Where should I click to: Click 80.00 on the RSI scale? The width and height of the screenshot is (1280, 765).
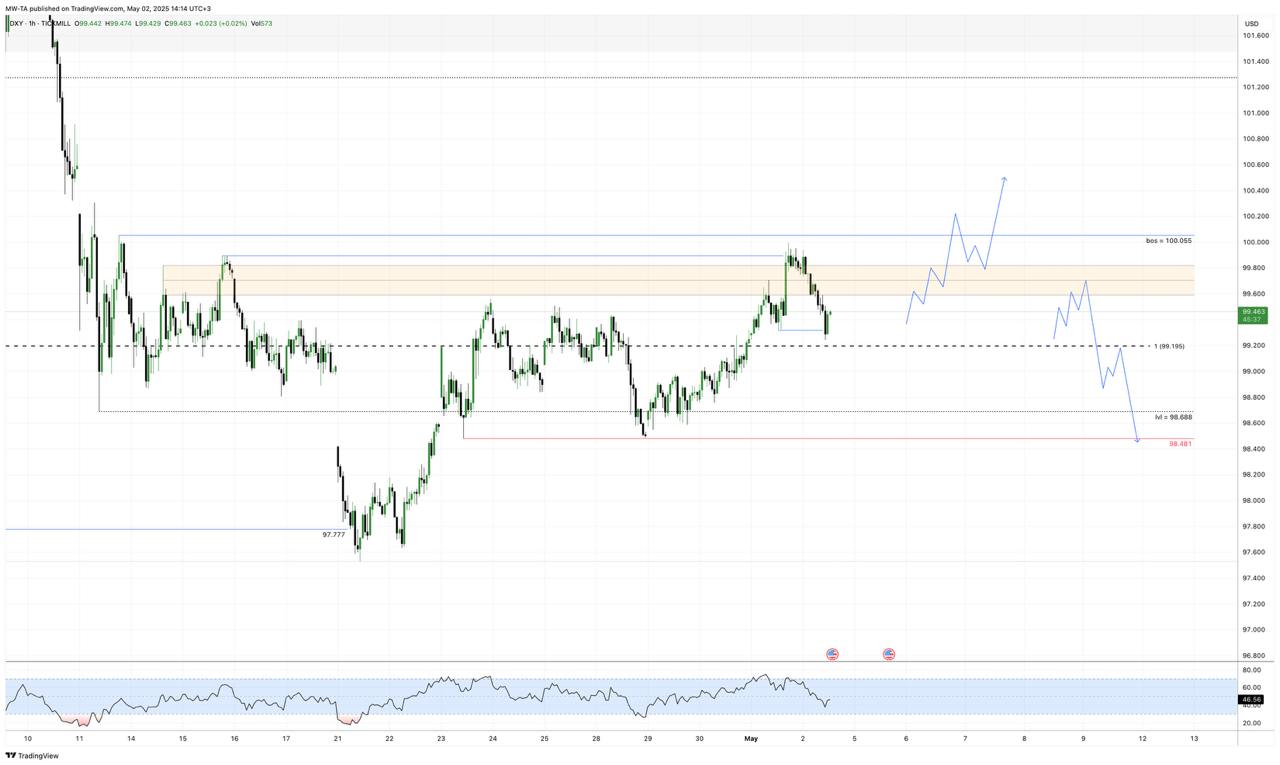pos(1252,670)
